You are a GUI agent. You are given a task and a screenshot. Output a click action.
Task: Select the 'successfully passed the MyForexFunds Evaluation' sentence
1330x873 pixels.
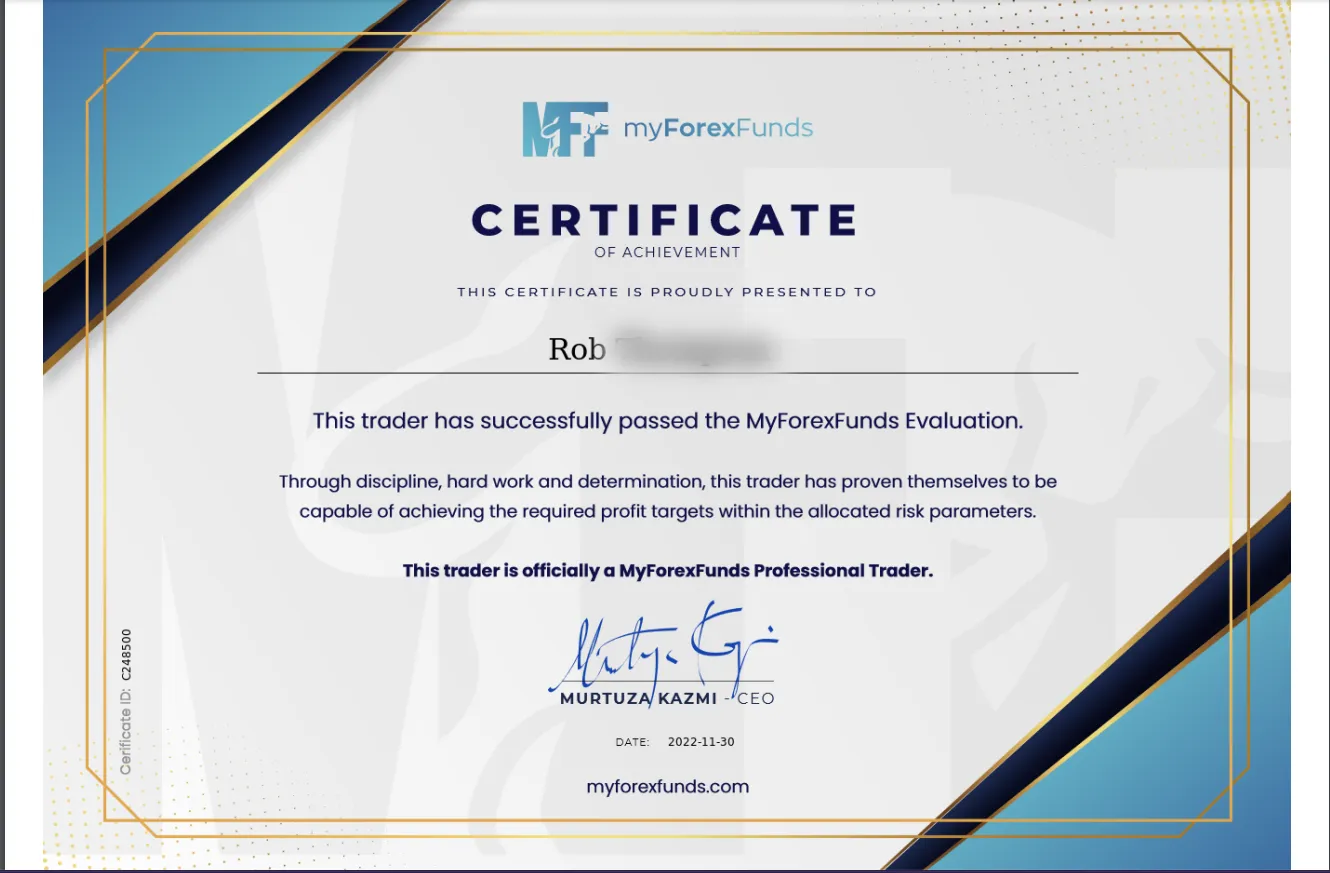[668, 421]
